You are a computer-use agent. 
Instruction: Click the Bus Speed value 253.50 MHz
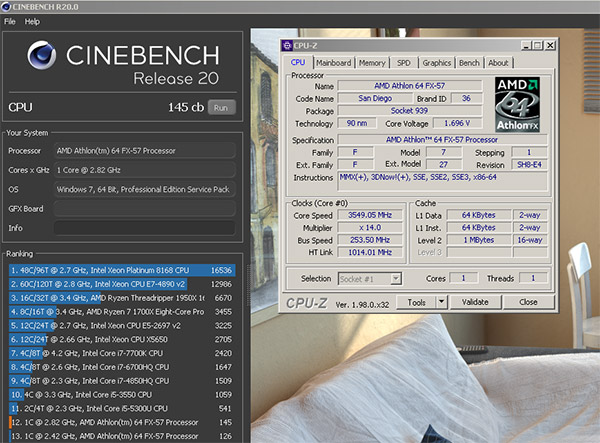[370, 240]
